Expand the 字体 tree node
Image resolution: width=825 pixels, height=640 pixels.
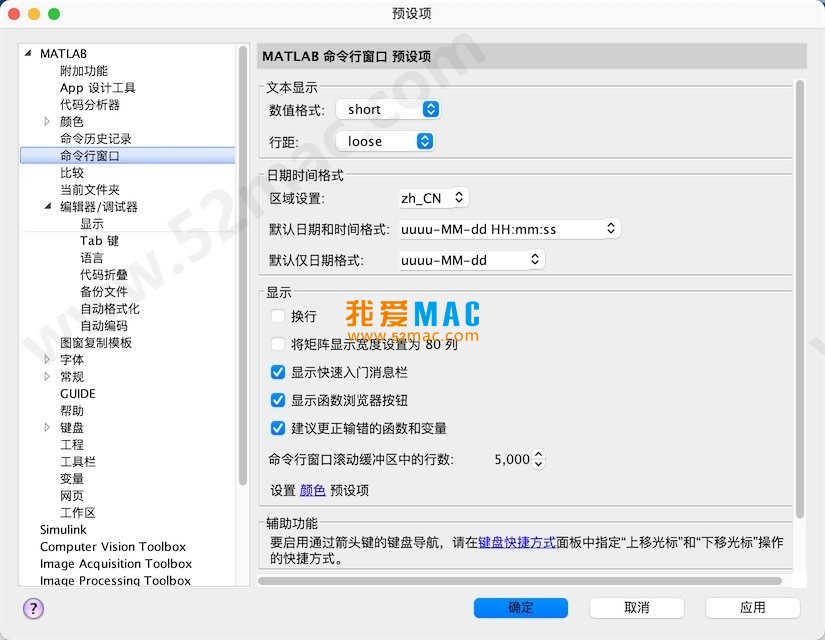(x=47, y=359)
